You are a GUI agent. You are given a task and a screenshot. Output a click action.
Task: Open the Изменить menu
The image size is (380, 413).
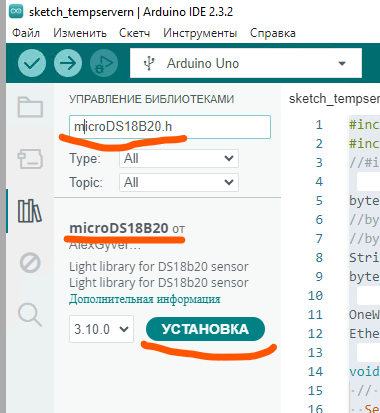[80, 33]
